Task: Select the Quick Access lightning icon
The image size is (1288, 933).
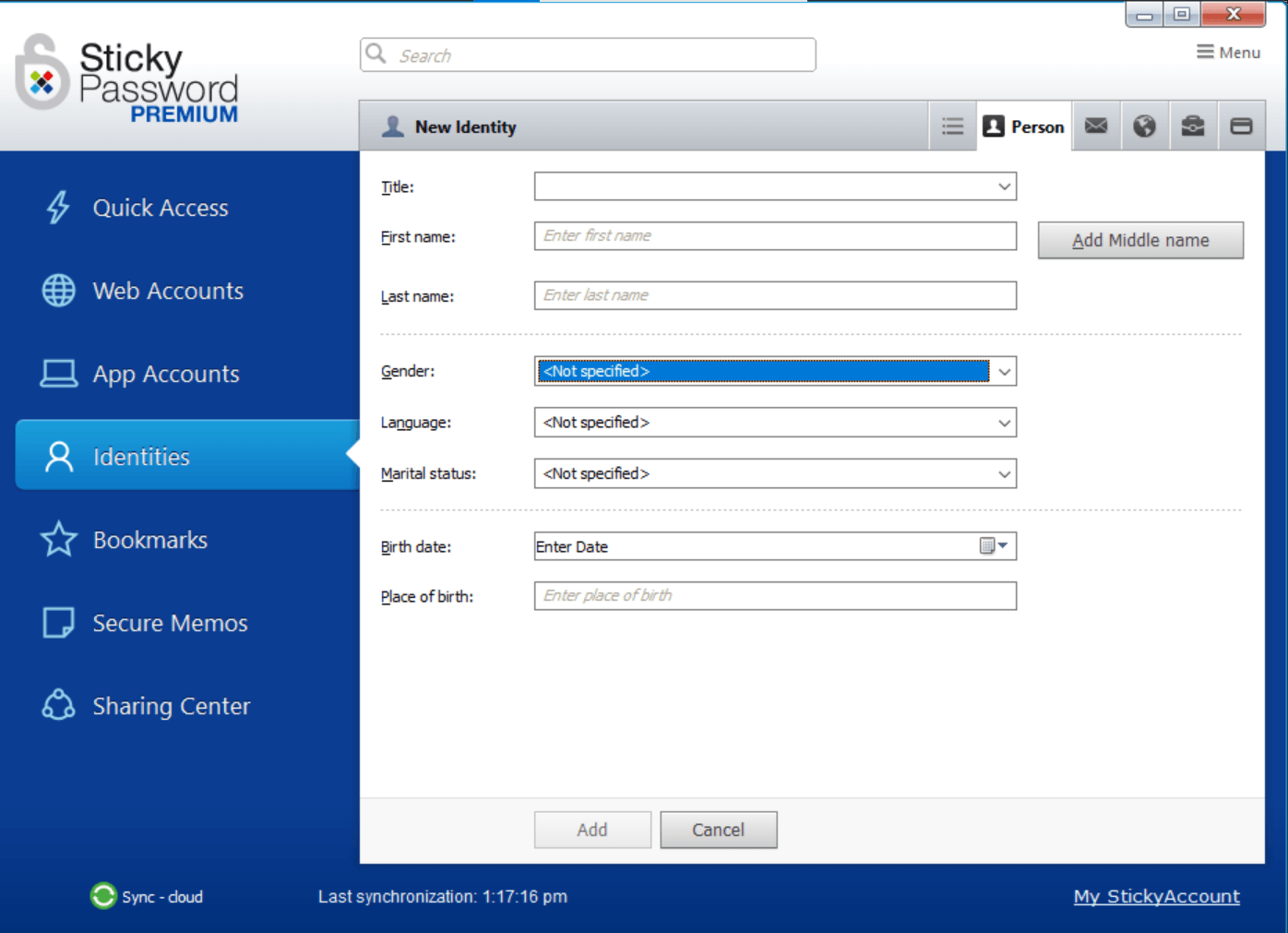Action: [x=57, y=208]
